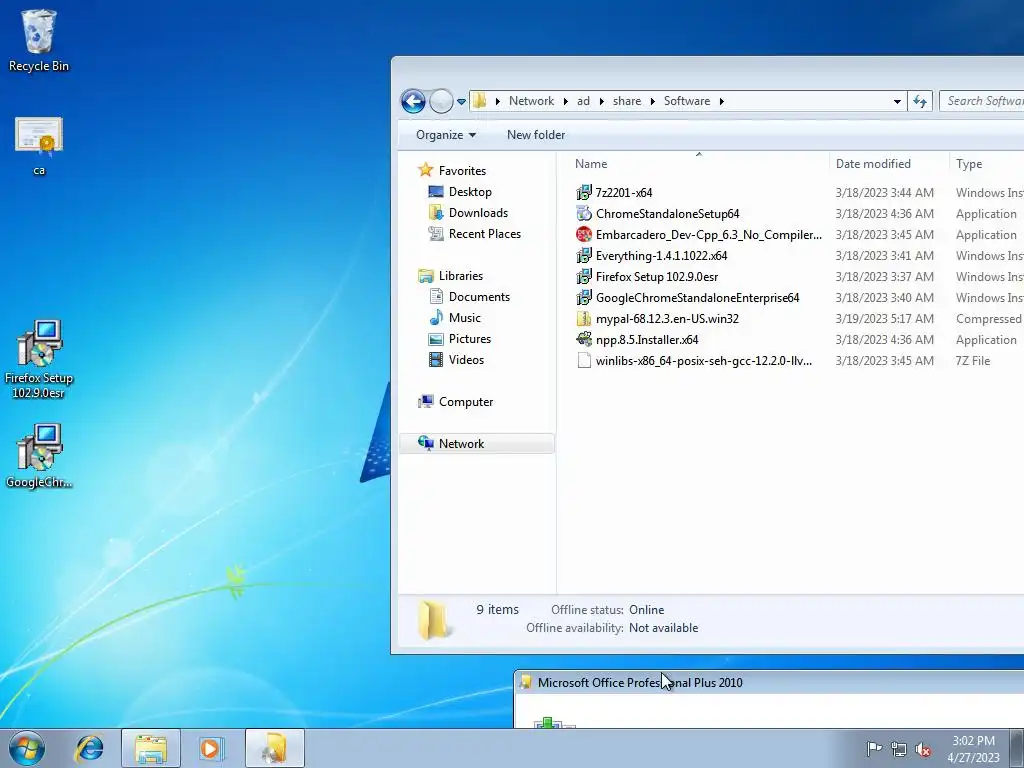Open the Organize menu
Screen dimensions: 1024x768
click(x=445, y=135)
